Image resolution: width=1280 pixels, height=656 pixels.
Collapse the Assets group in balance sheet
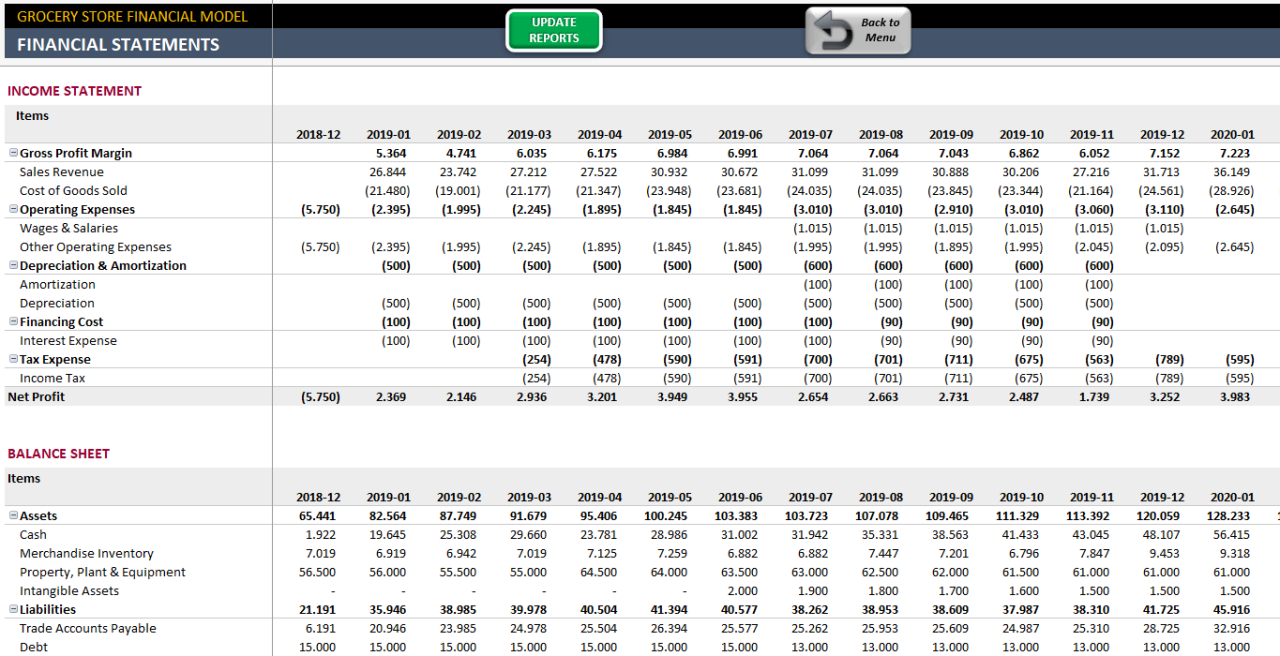(13, 516)
